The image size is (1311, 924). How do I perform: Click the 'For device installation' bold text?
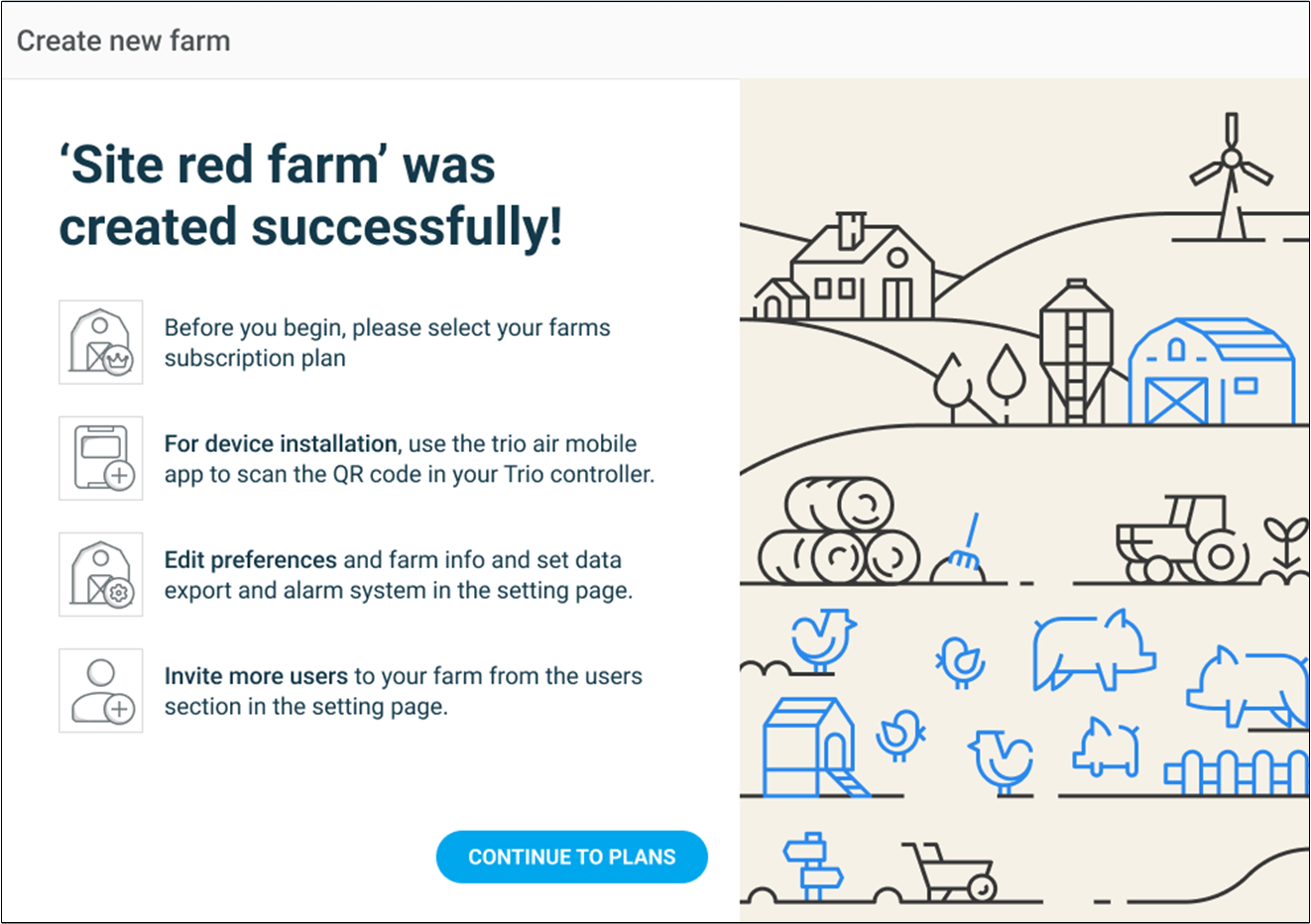281,444
